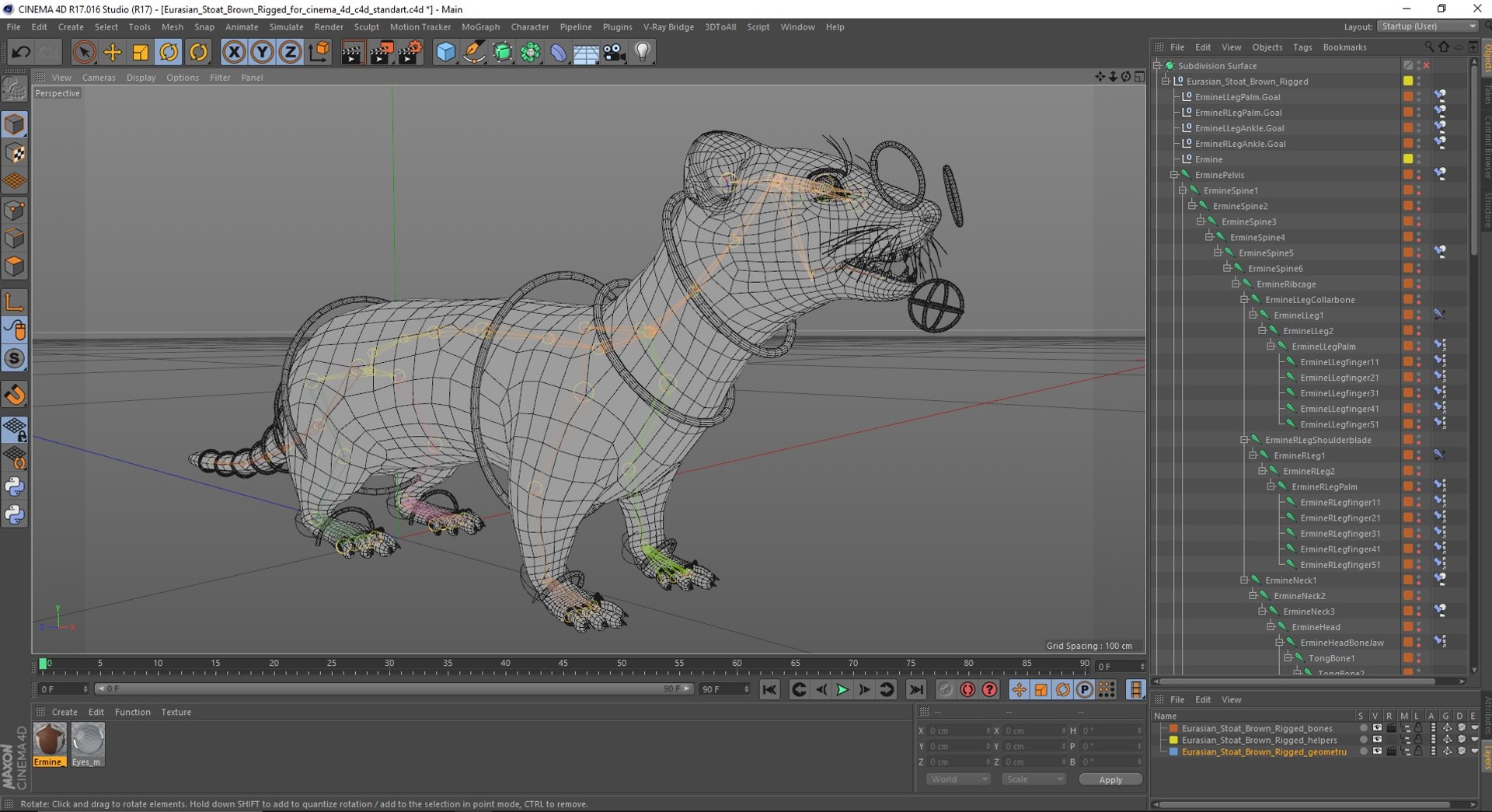Collapse ErmineLLegCollarbone node
This screenshot has width=1492, height=812.
pyautogui.click(x=1244, y=299)
